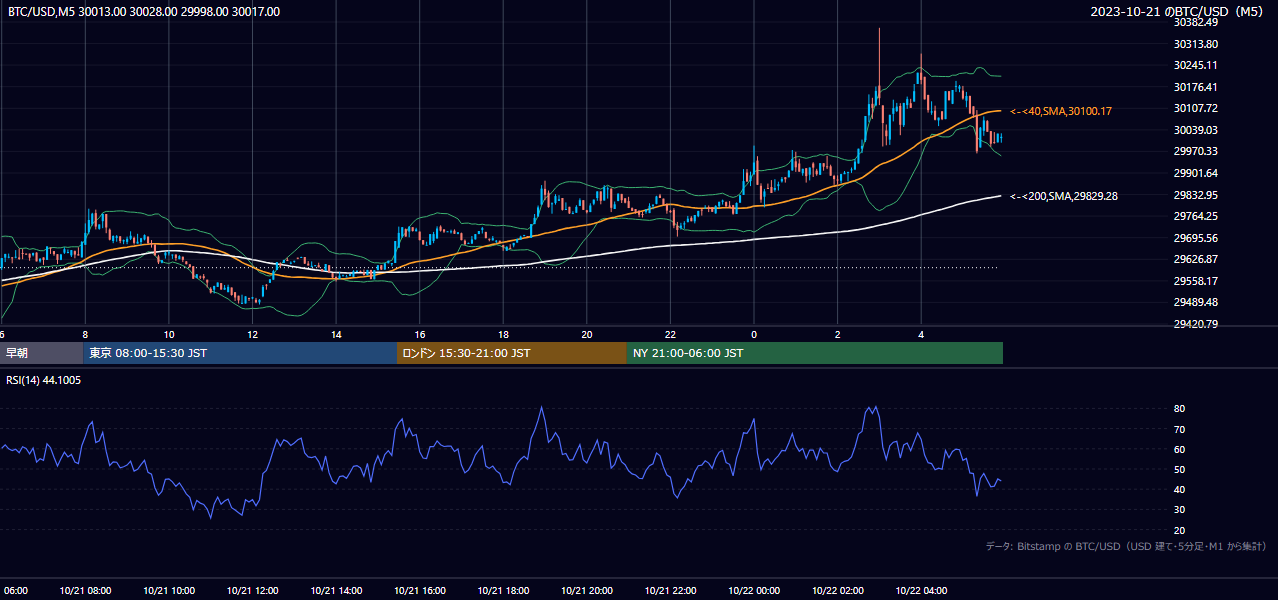The image size is (1278, 600).
Task: Select price axis label 29420.79
Action: coord(1195,324)
